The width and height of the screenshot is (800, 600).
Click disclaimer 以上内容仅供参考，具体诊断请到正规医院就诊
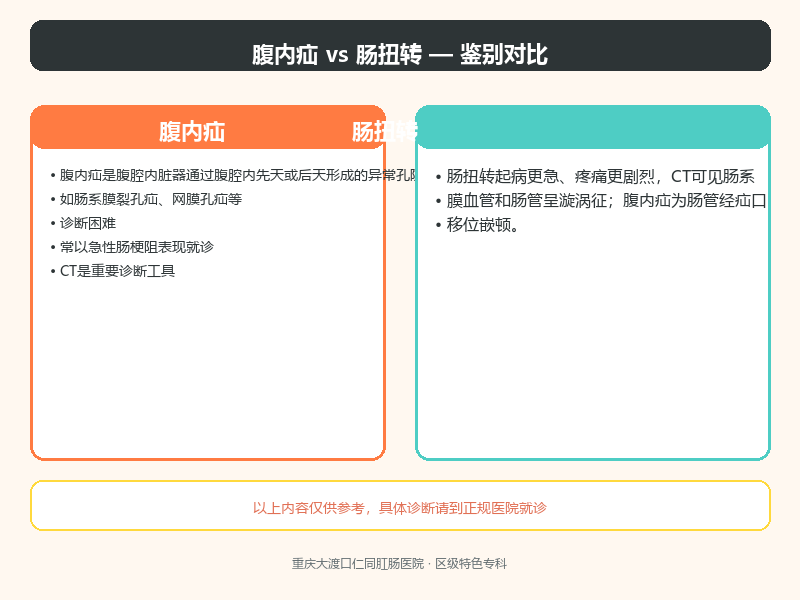pos(400,508)
